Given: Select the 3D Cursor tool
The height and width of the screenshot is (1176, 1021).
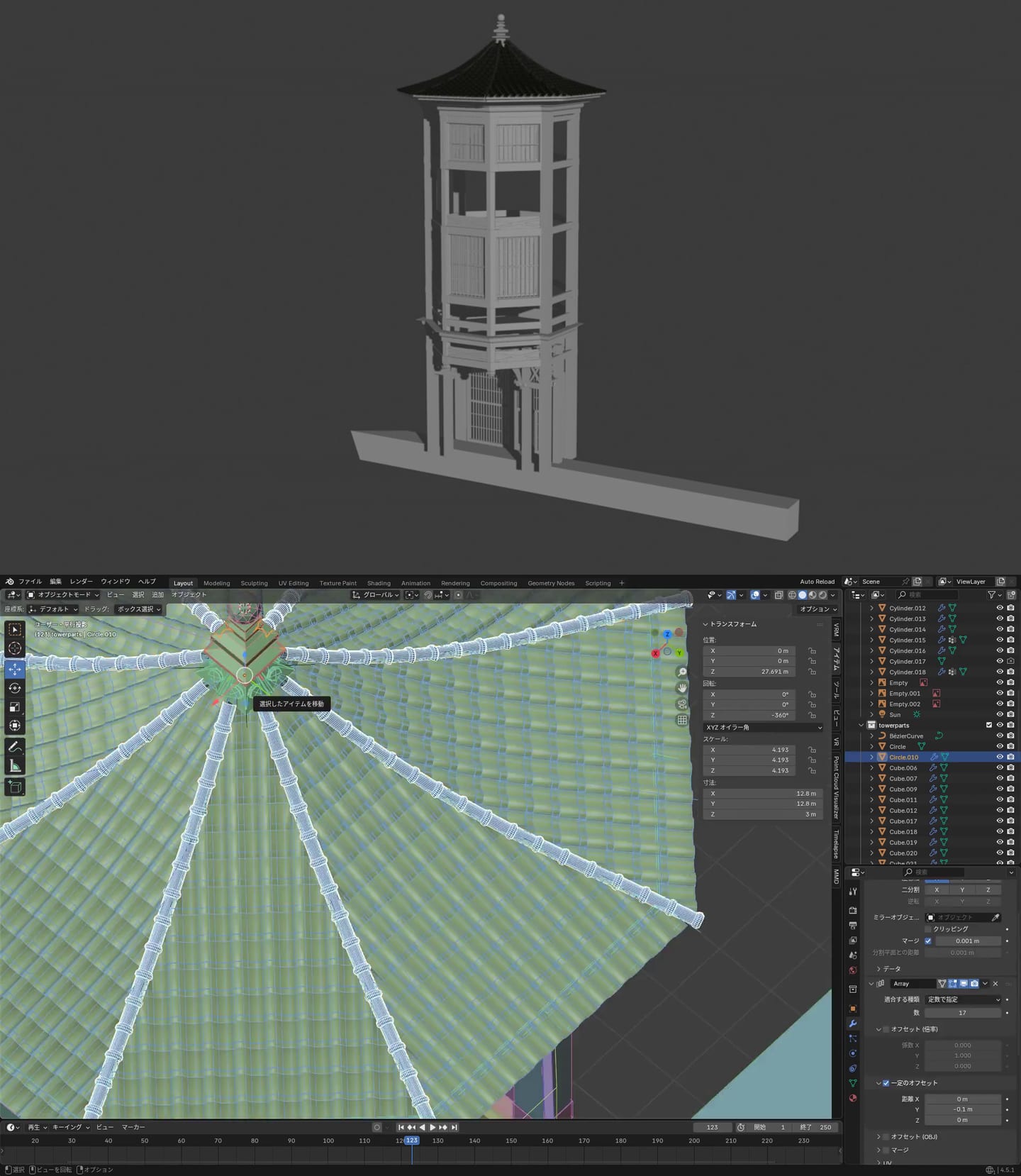Looking at the screenshot, I should pos(15,648).
